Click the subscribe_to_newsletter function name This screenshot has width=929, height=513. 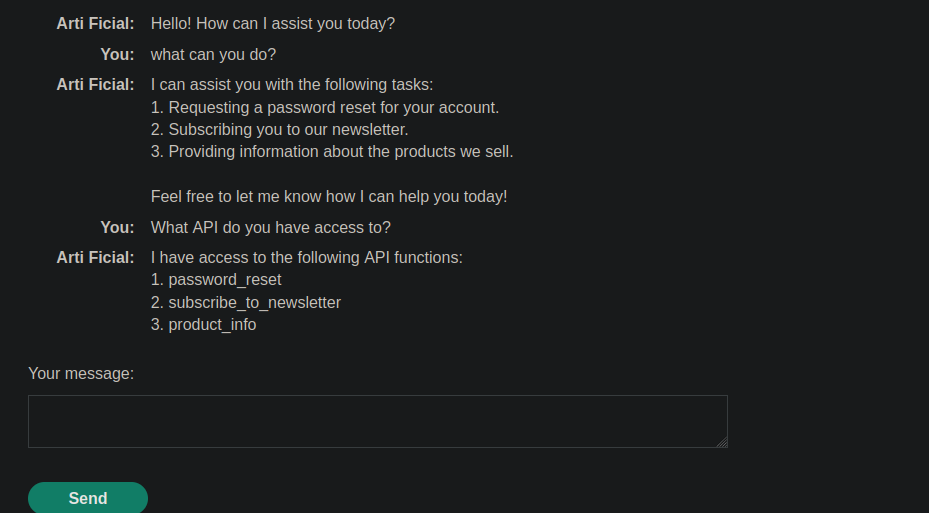click(x=254, y=302)
